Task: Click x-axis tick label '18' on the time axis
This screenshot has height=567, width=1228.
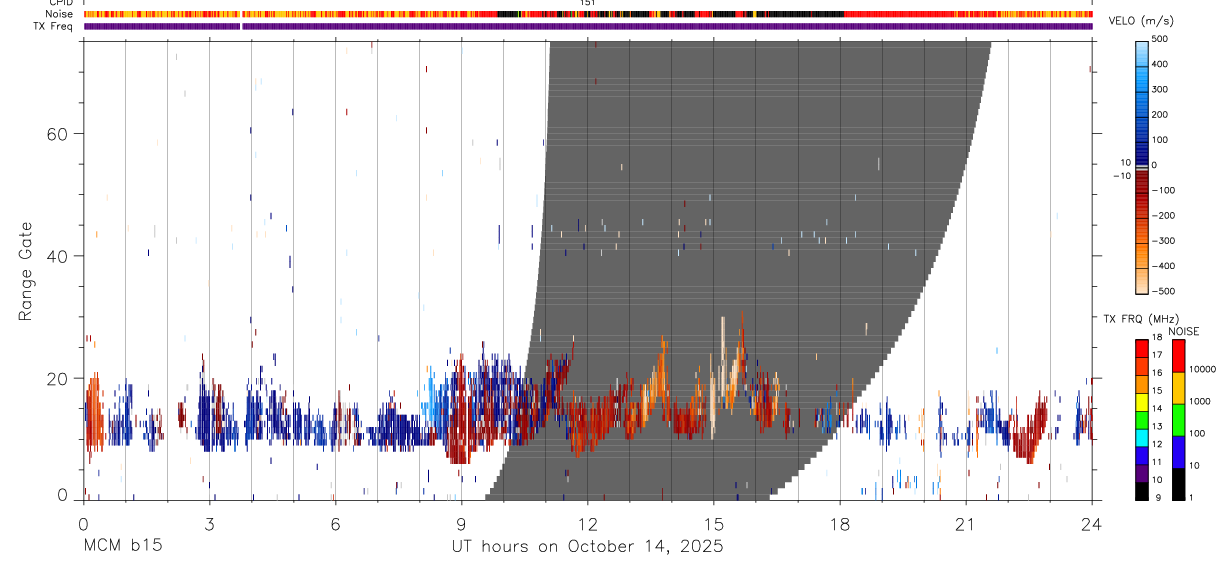Action: pos(840,524)
